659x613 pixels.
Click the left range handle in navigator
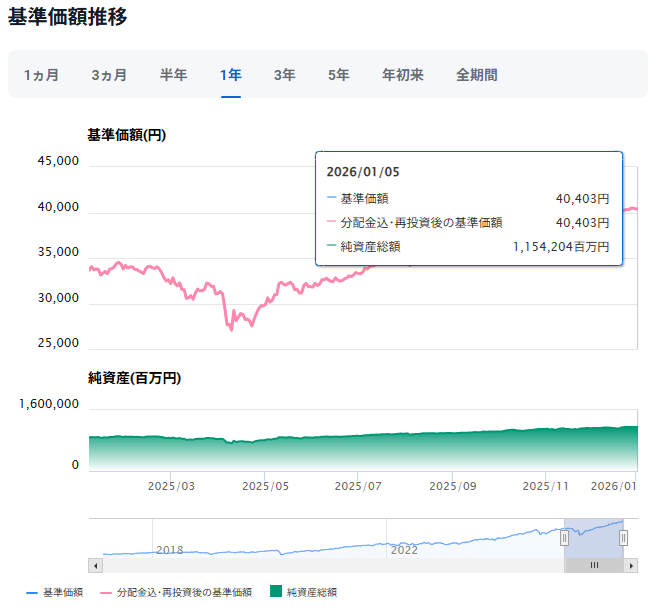(x=564, y=538)
